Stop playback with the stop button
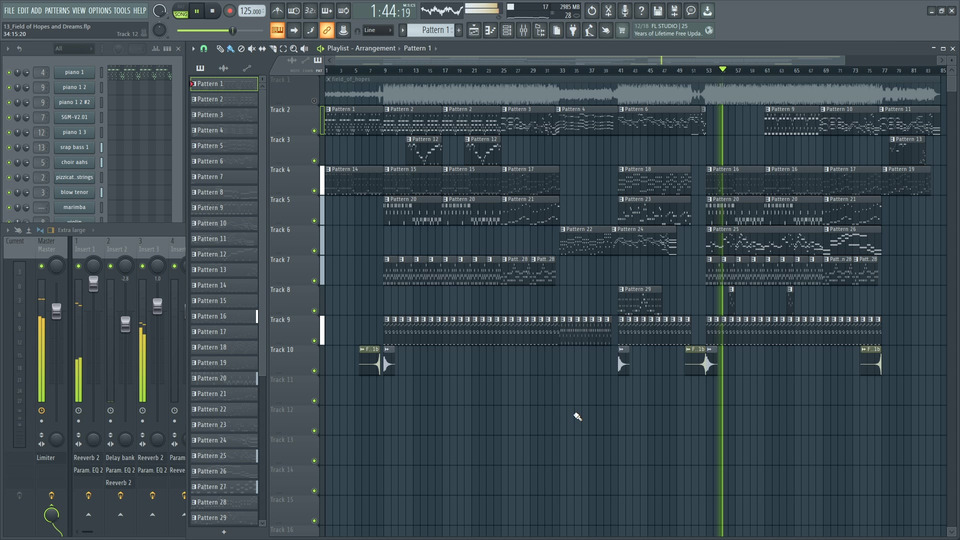The width and height of the screenshot is (960, 540). (x=212, y=11)
